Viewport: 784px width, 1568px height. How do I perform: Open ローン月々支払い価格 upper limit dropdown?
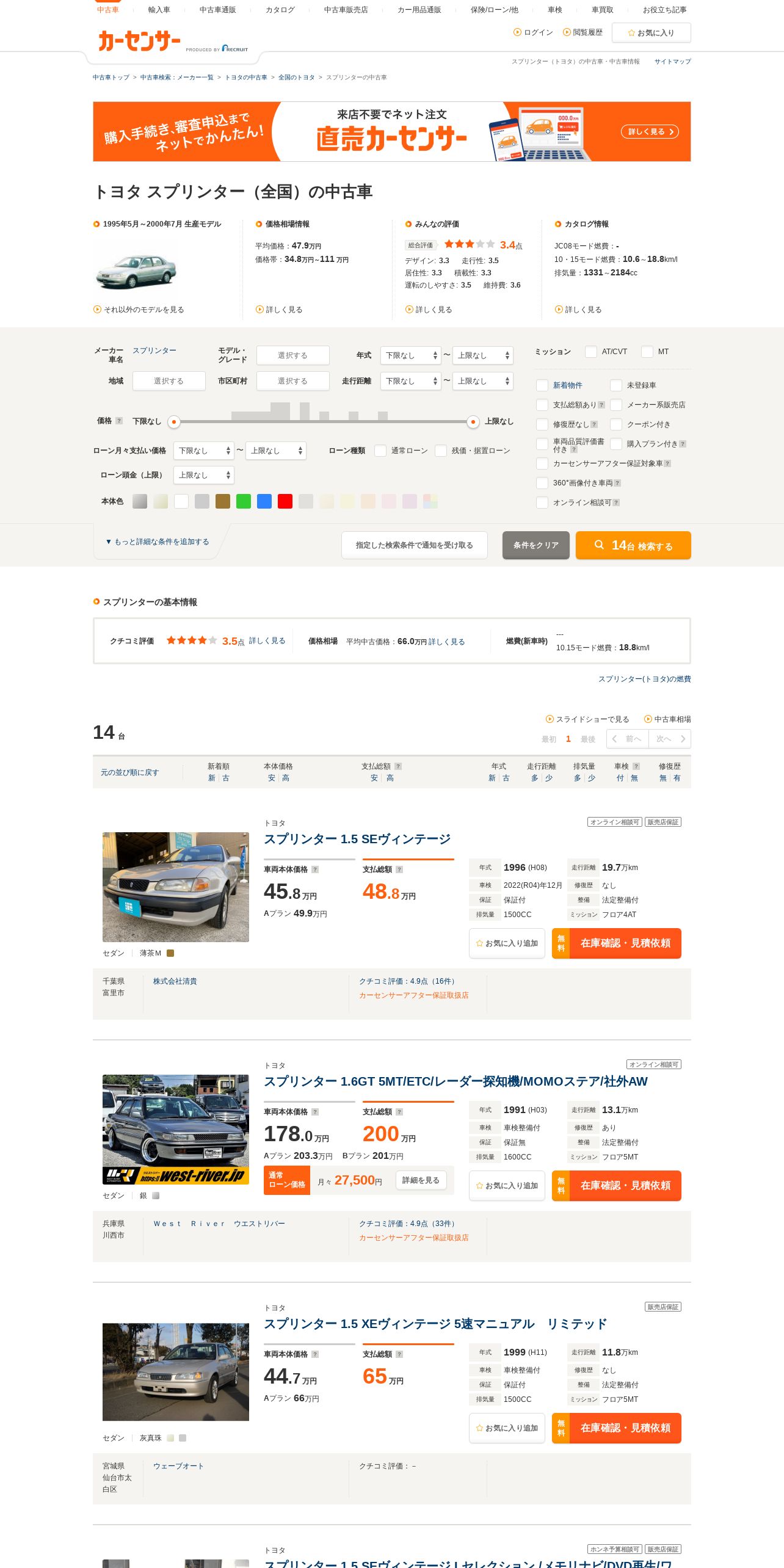pyautogui.click(x=276, y=451)
